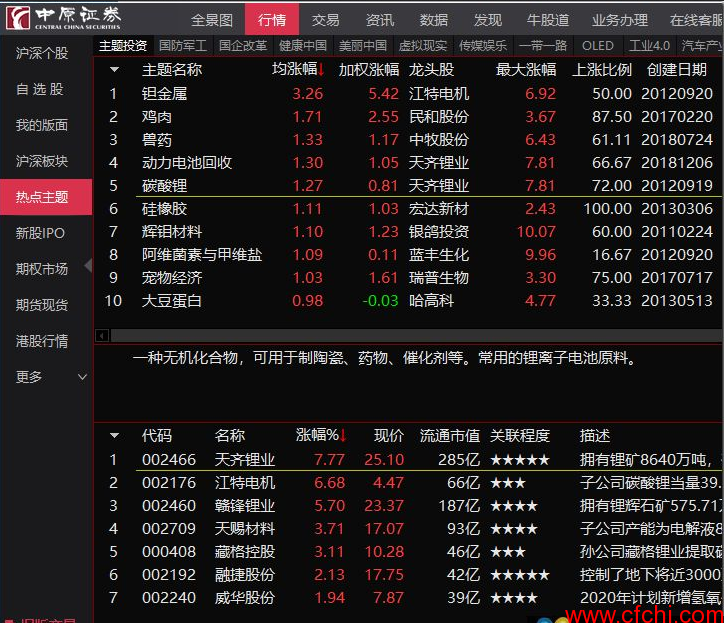This screenshot has height=623, width=724.
Task: Switch to the 虚拟现实 tab
Action: [423, 46]
